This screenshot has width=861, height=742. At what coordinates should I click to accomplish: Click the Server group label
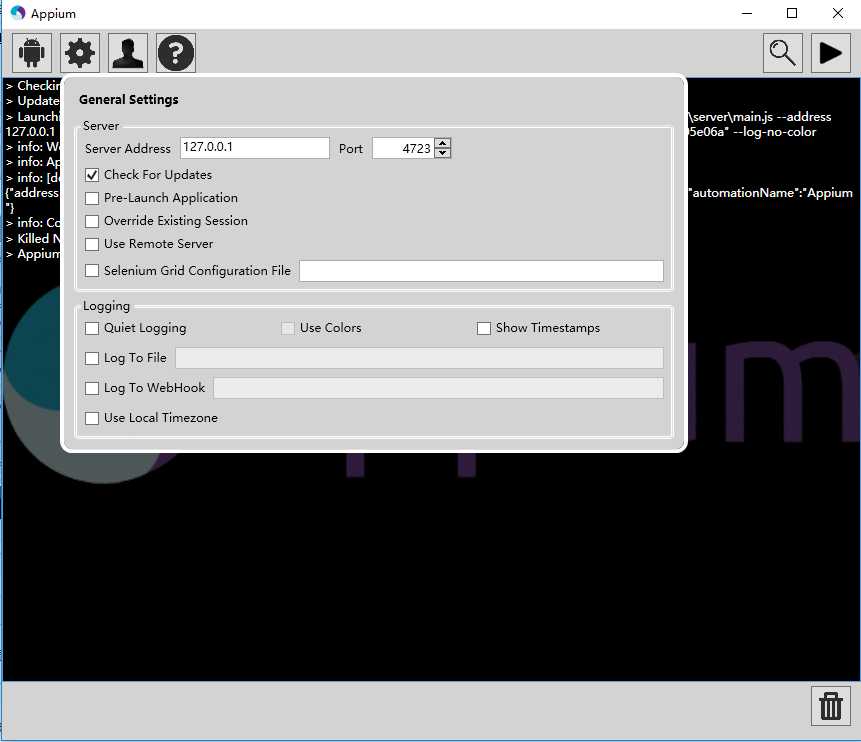tap(101, 126)
